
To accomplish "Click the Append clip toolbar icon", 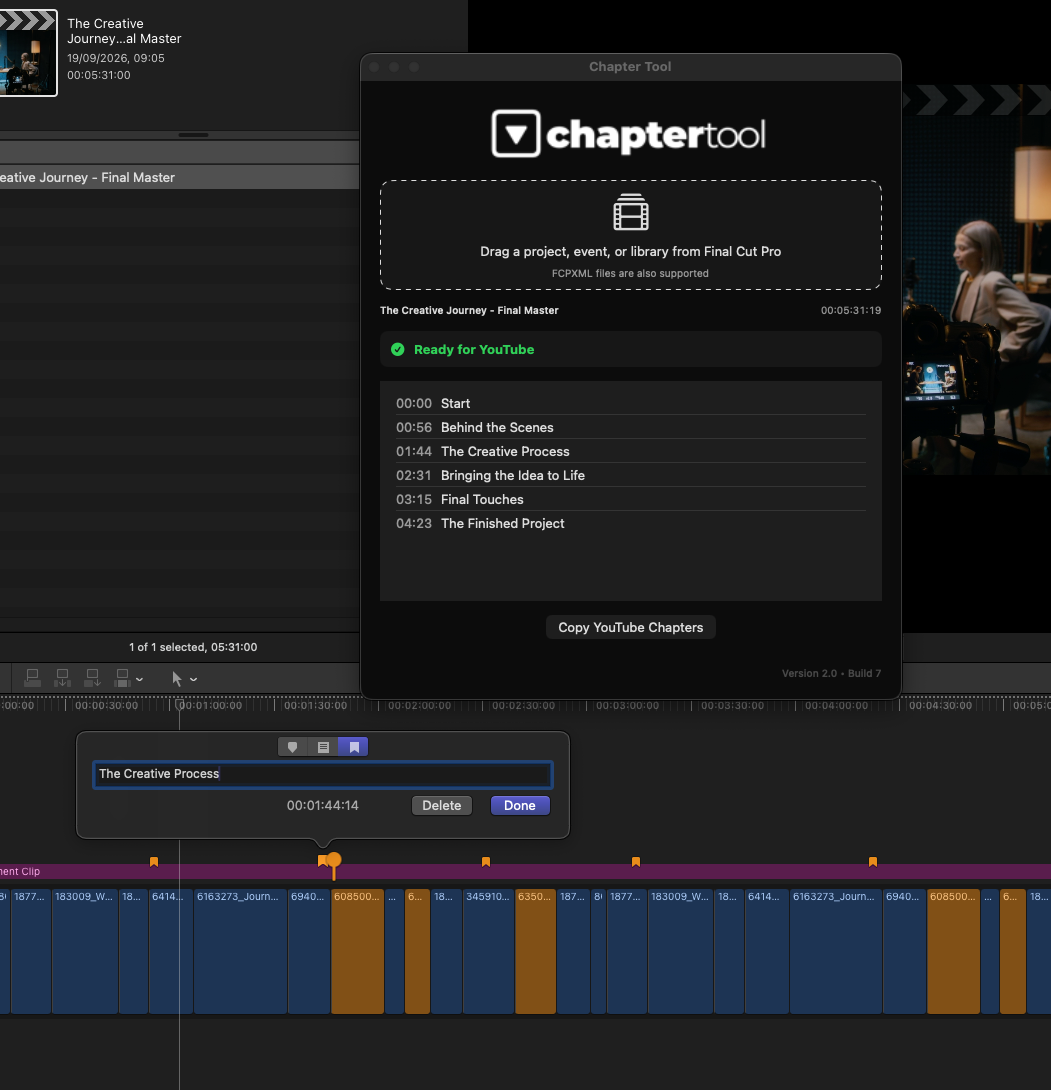I will 92,678.
